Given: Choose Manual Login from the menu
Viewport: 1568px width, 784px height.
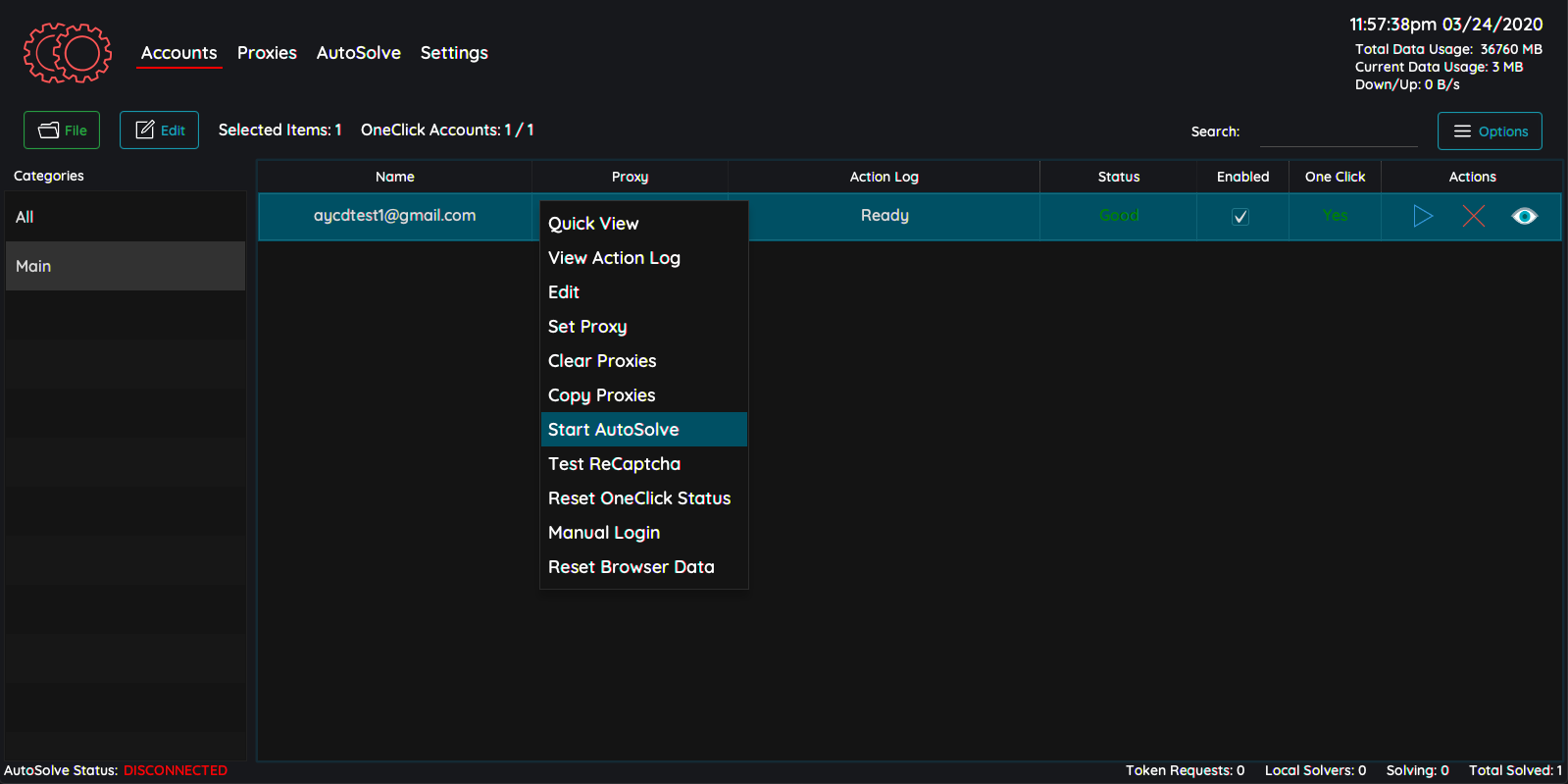Looking at the screenshot, I should [603, 533].
